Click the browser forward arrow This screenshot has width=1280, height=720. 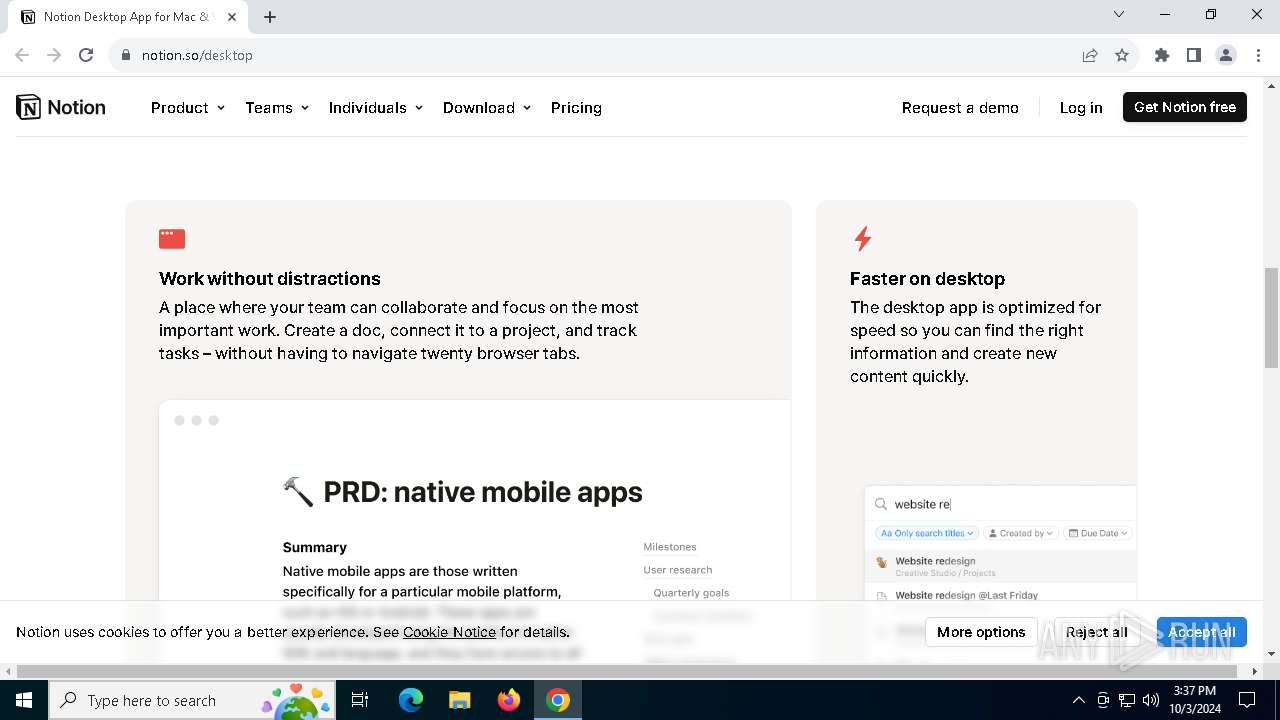(54, 55)
